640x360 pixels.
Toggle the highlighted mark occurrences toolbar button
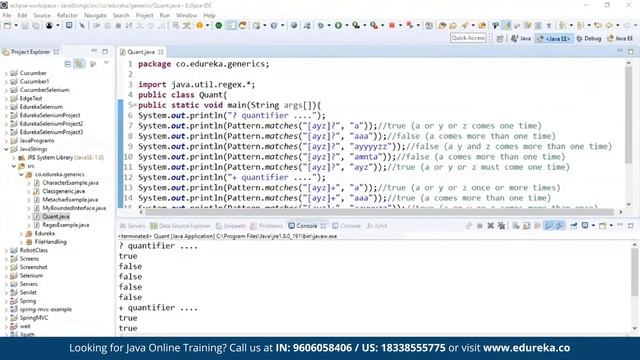point(507,25)
